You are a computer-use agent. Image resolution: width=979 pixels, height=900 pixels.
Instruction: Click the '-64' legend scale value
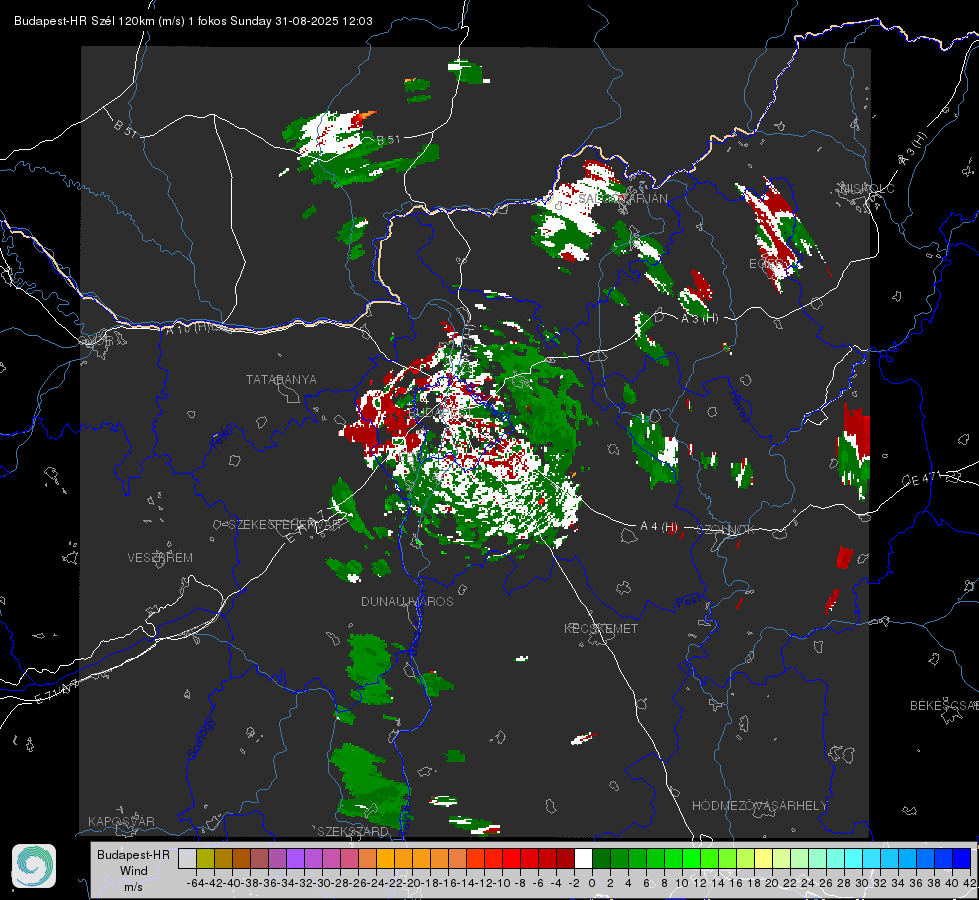click(x=195, y=883)
